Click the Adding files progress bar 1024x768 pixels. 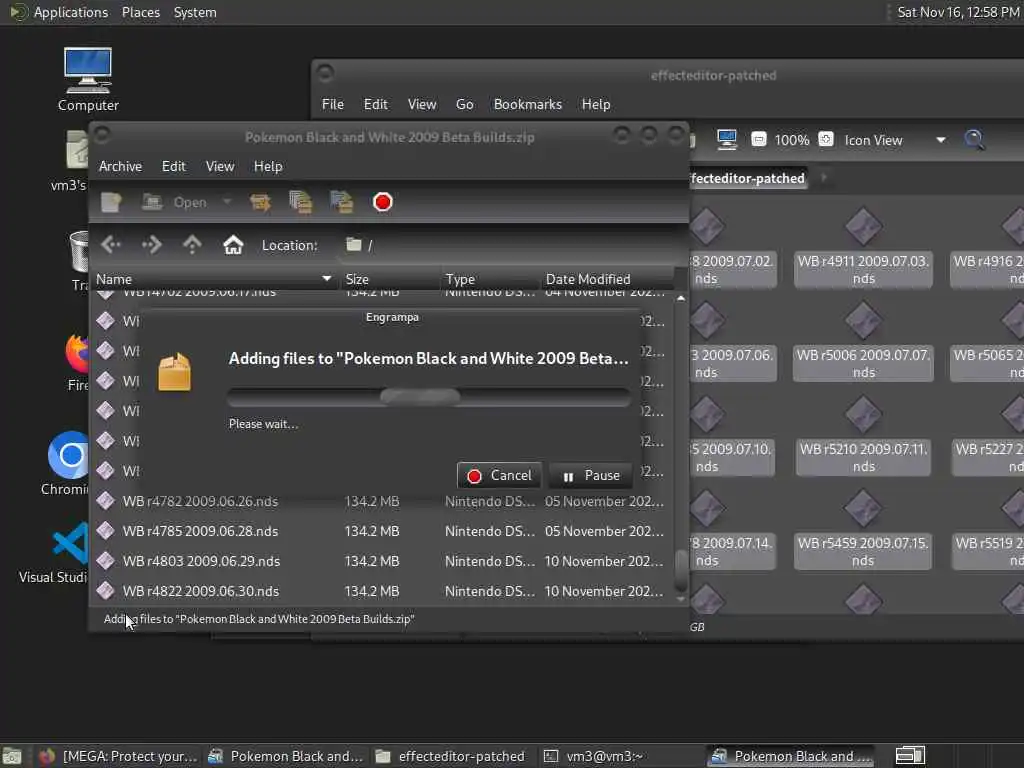[428, 396]
